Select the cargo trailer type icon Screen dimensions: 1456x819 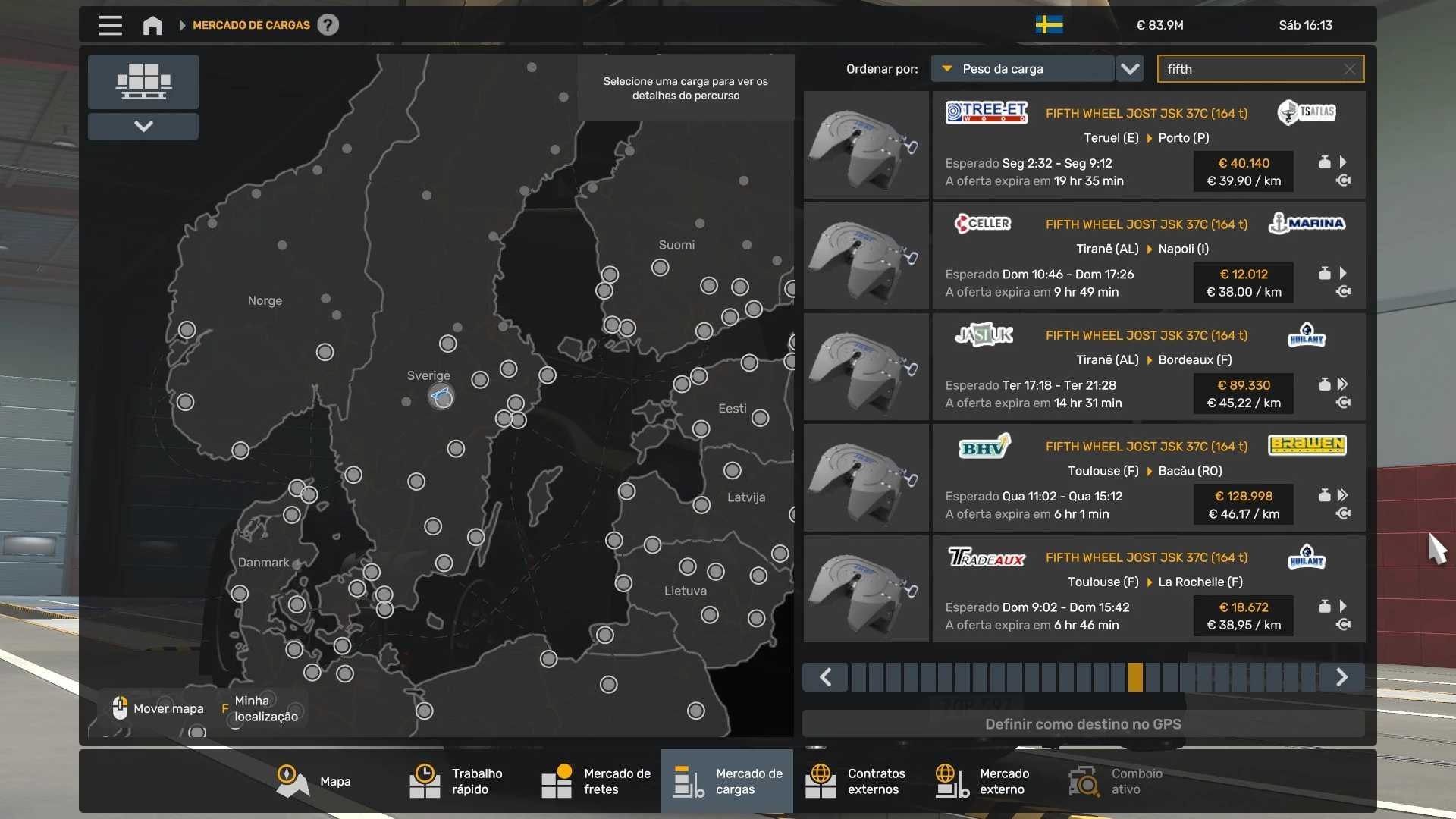pyautogui.click(x=143, y=82)
